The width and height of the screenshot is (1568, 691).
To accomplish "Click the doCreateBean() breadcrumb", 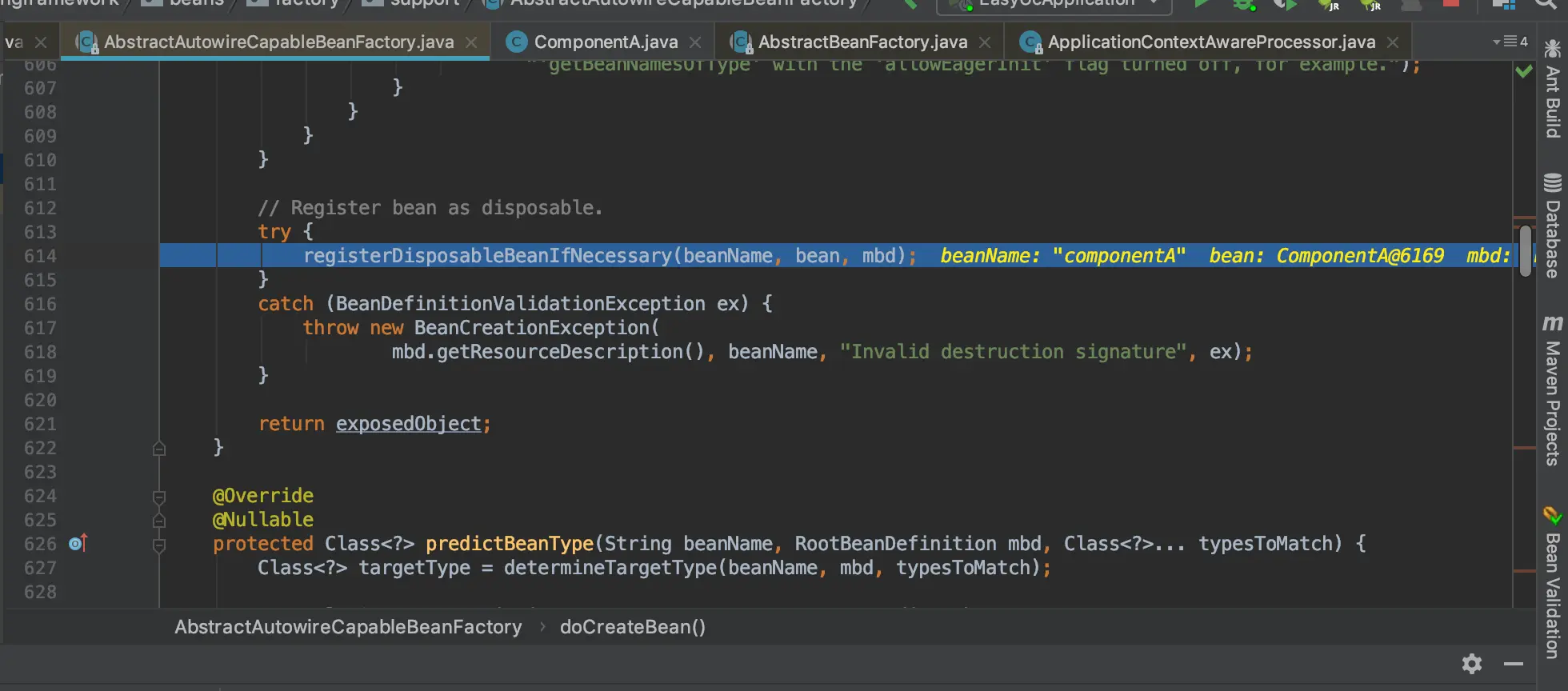I will tap(633, 627).
